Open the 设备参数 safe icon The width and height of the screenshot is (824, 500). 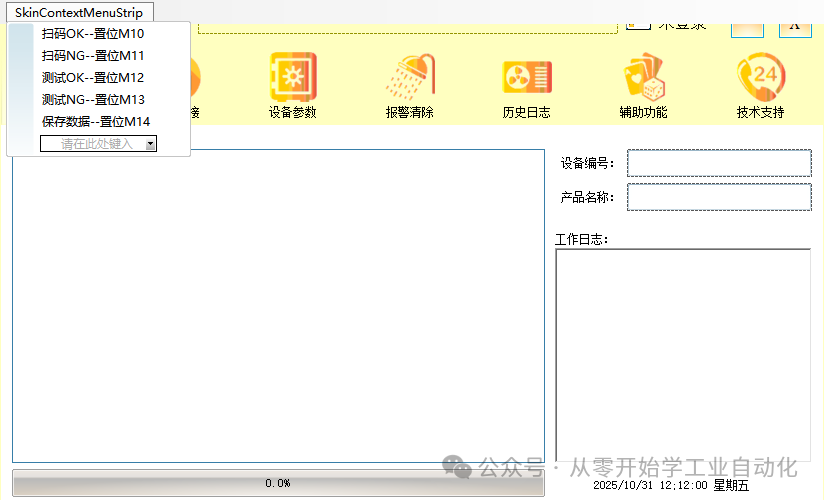click(293, 77)
